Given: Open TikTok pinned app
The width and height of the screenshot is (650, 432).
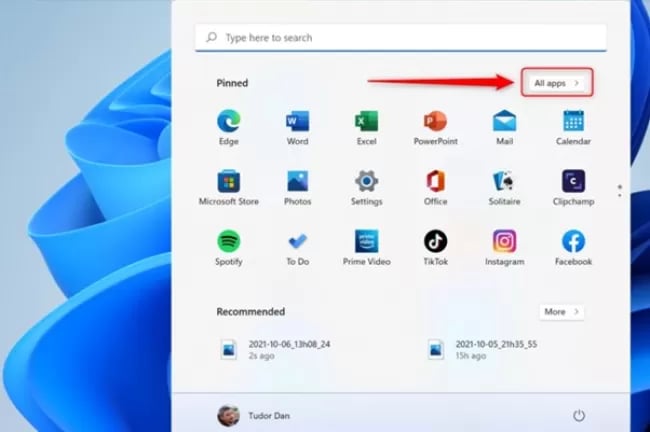Looking at the screenshot, I should point(435,248).
